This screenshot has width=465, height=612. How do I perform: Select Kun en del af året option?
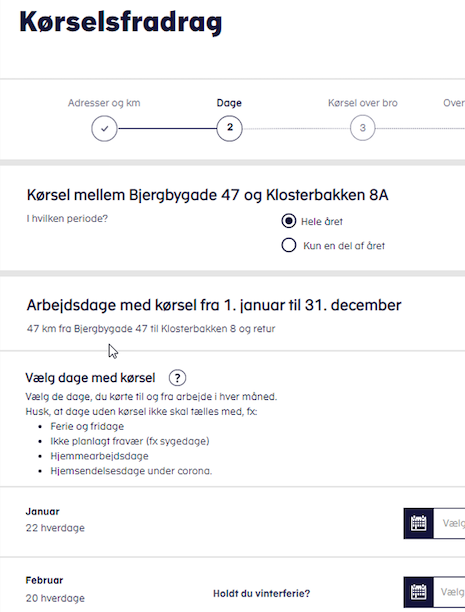tap(289, 245)
